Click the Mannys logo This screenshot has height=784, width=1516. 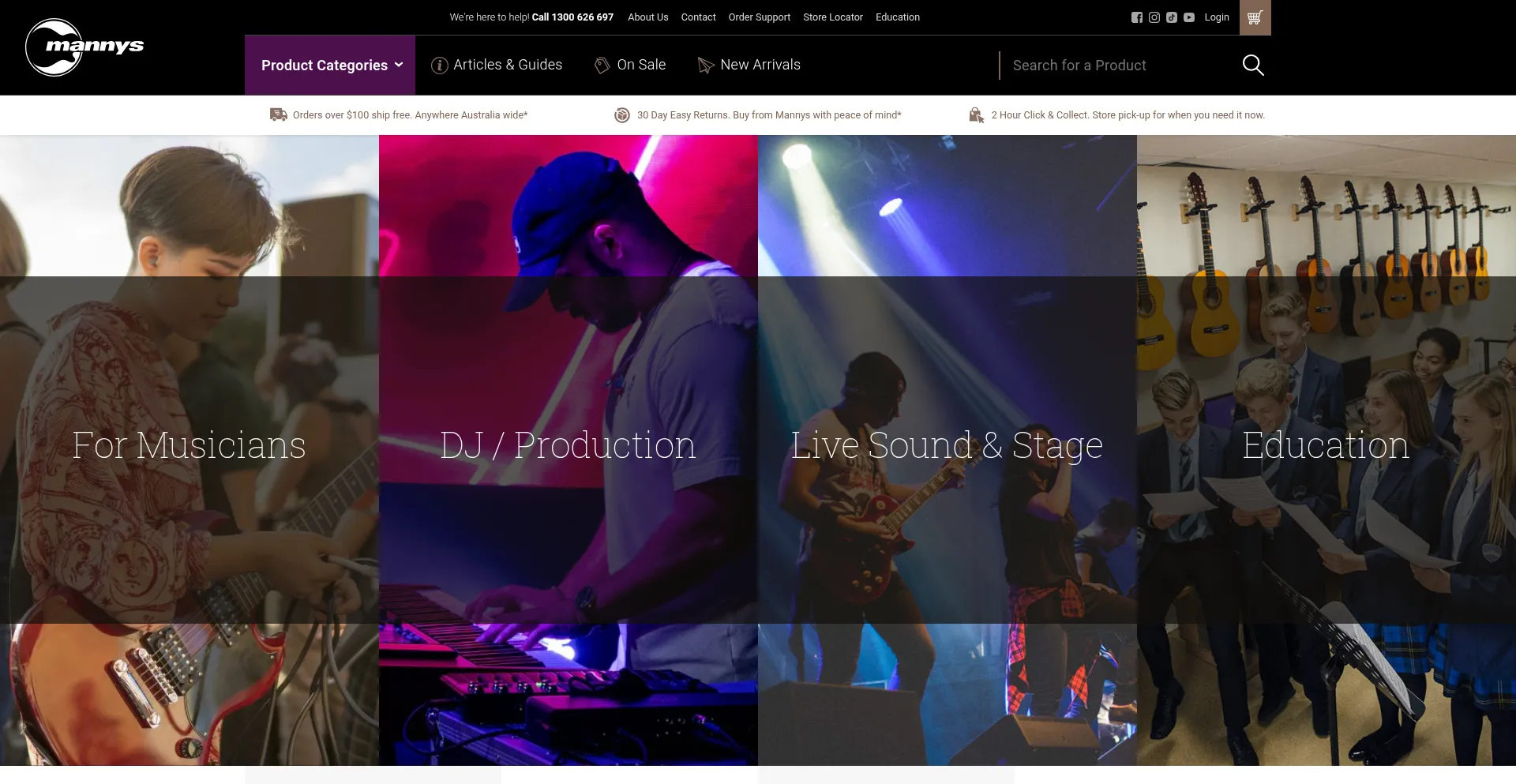(x=84, y=47)
